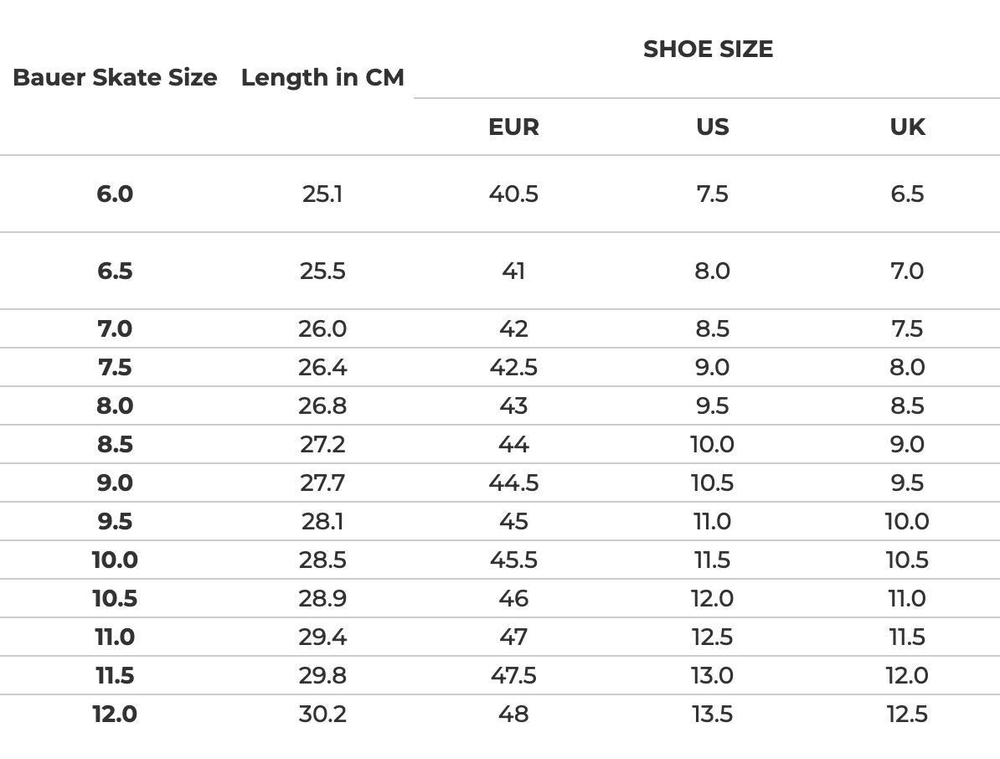The width and height of the screenshot is (1000, 759).
Task: Click the US 13.0 cell
Action: point(712,675)
